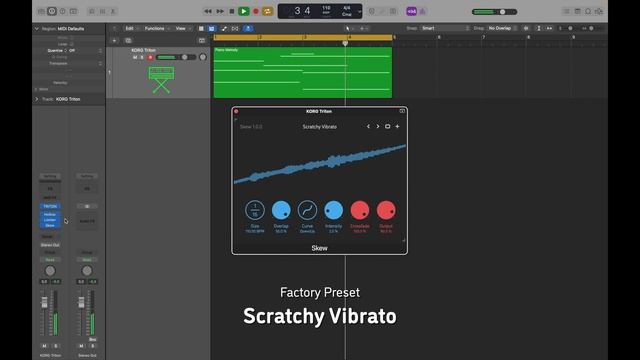Viewport: 640px width, 360px height.
Task: Click the Duplicate Track button beside plus
Action: point(128,41)
